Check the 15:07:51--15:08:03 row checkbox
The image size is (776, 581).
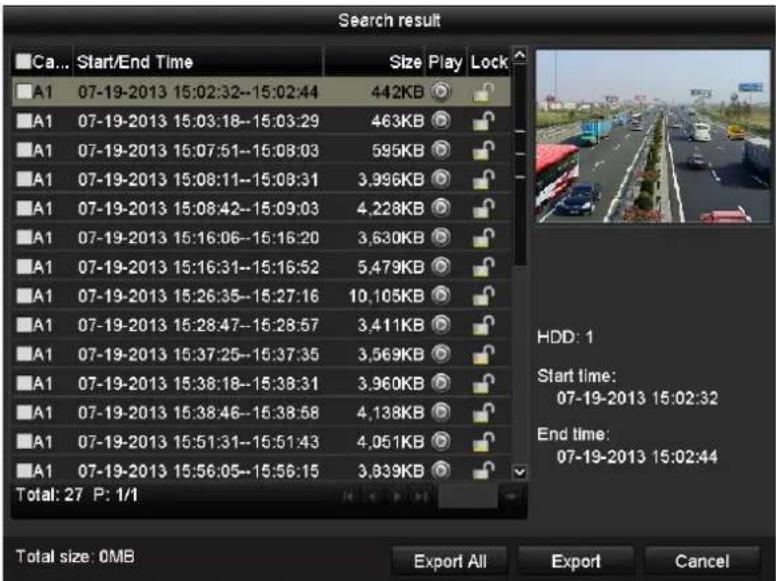click(x=24, y=150)
